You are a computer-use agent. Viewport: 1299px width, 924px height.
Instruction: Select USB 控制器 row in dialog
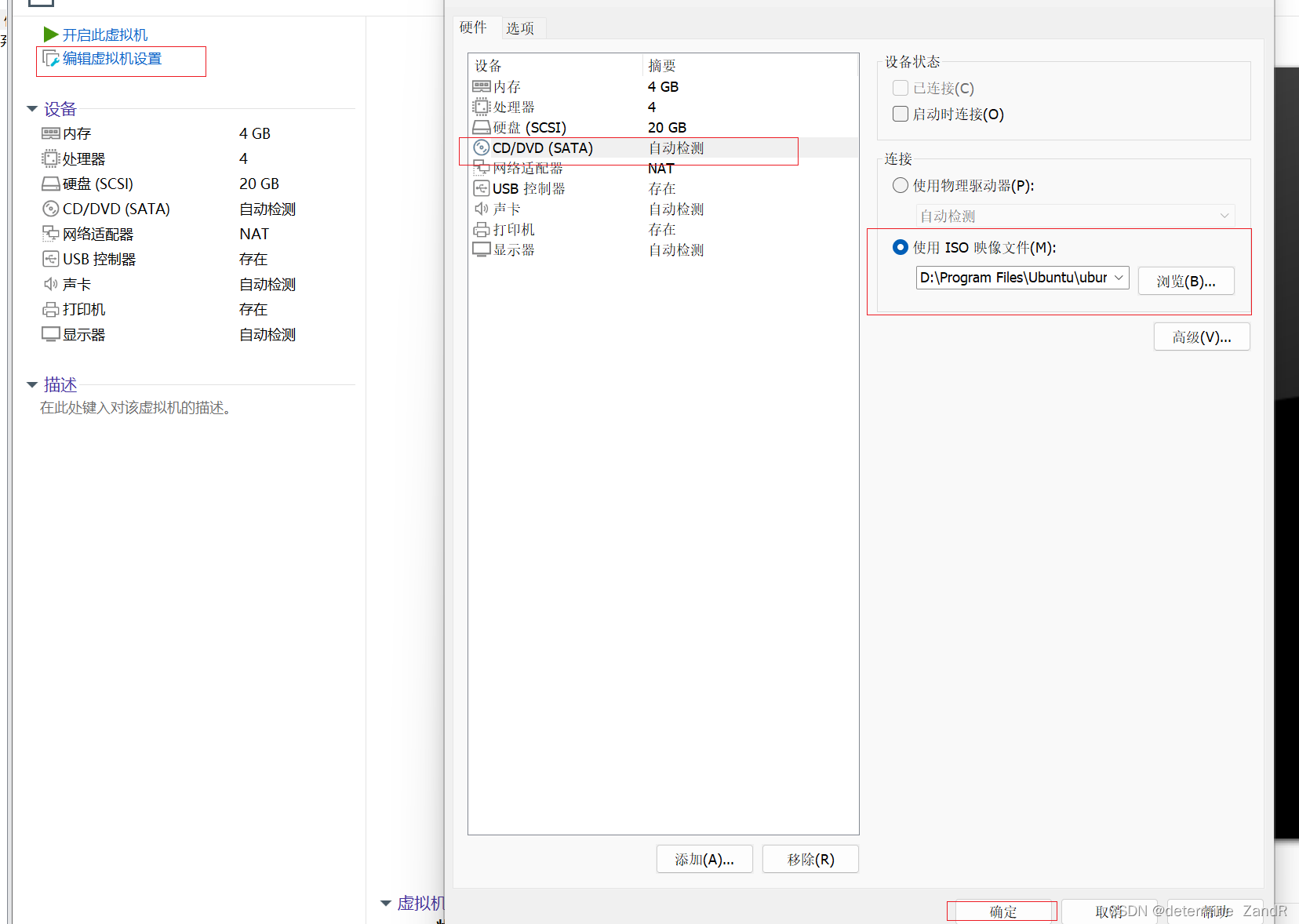[x=664, y=188]
